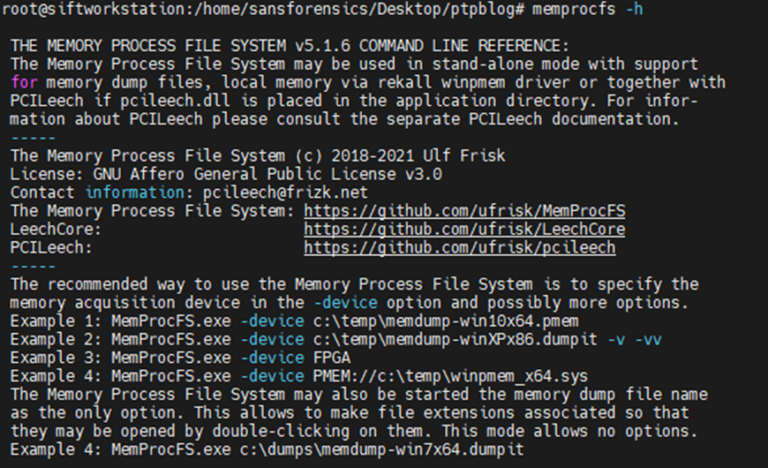
Task: Click the 'memprocfs -h' command text
Action: coord(588,9)
